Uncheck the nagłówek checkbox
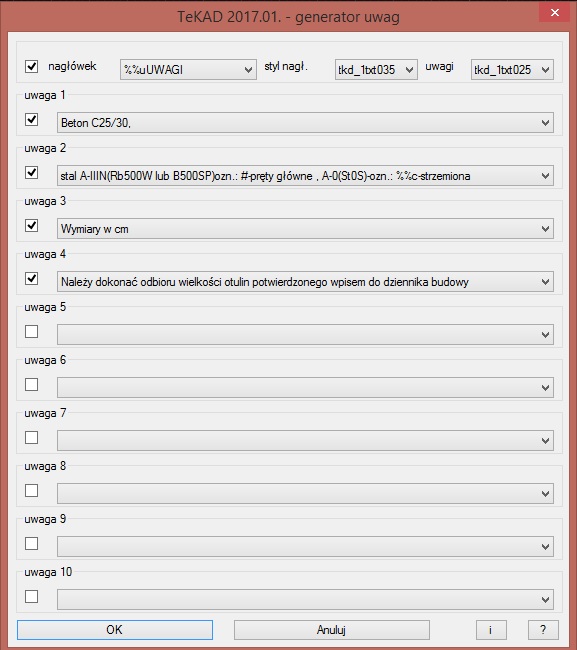Viewport: 577px width, 650px height. coord(32,66)
